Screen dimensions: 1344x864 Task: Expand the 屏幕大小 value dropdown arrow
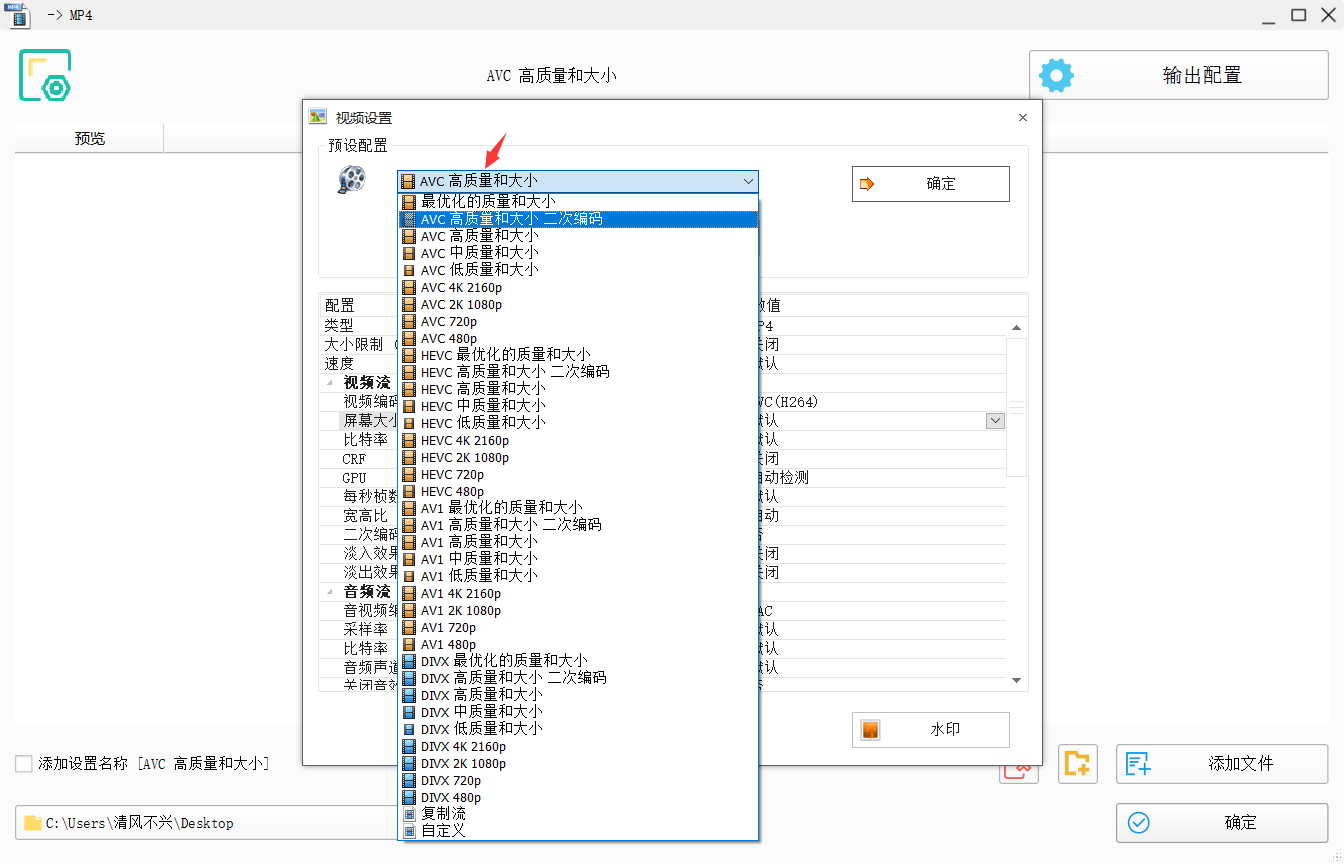pyautogui.click(x=995, y=421)
